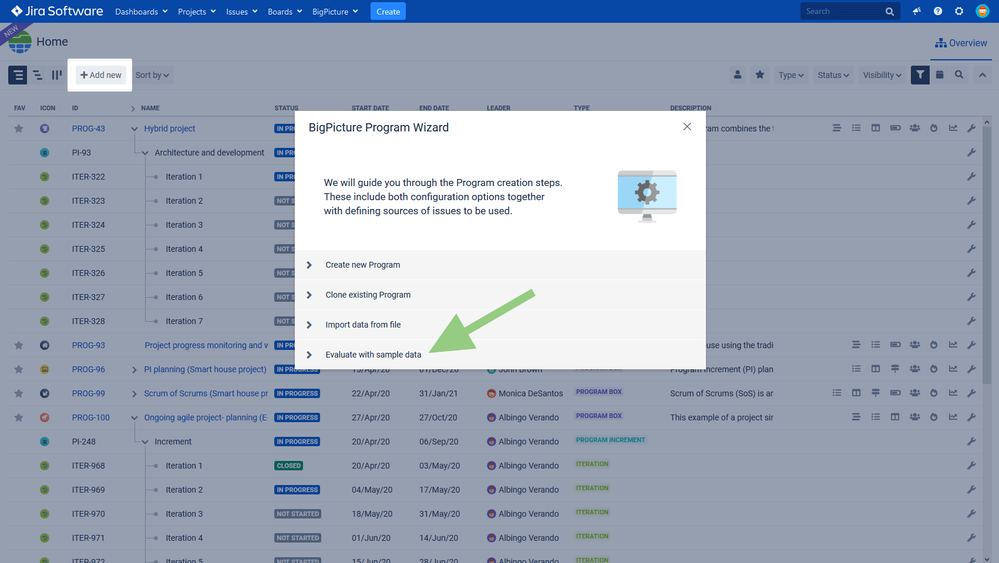Expand Clone existing Program option
This screenshot has height=563, width=999.
tap(500, 295)
